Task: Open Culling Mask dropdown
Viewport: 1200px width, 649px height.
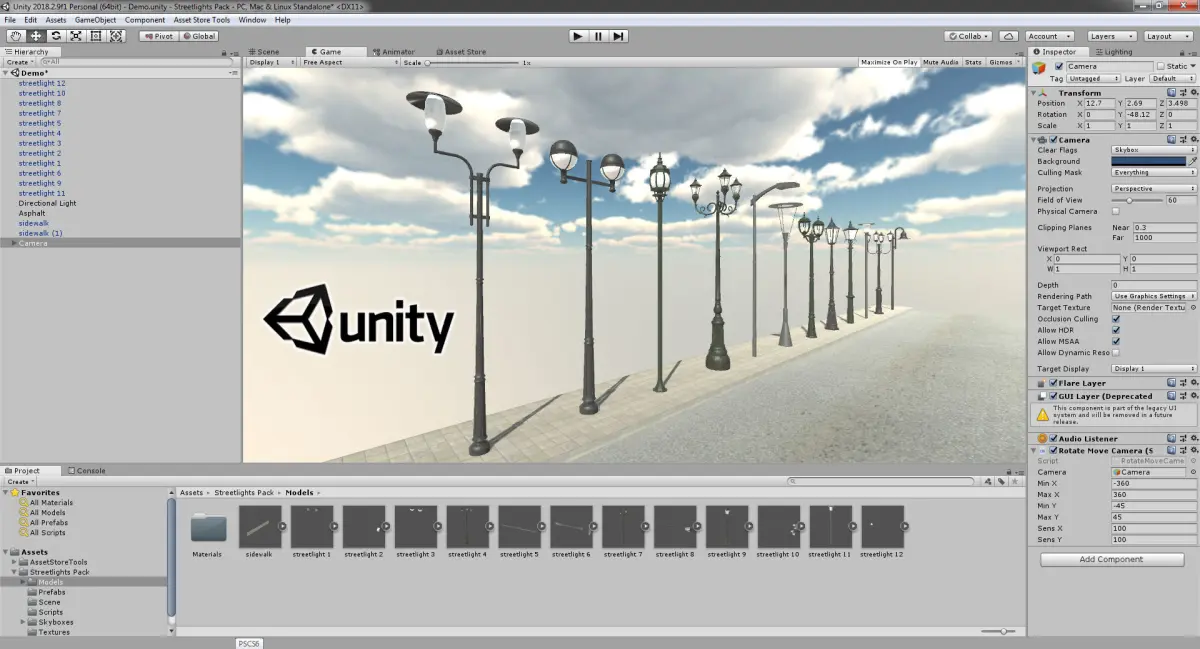Action: [1154, 172]
